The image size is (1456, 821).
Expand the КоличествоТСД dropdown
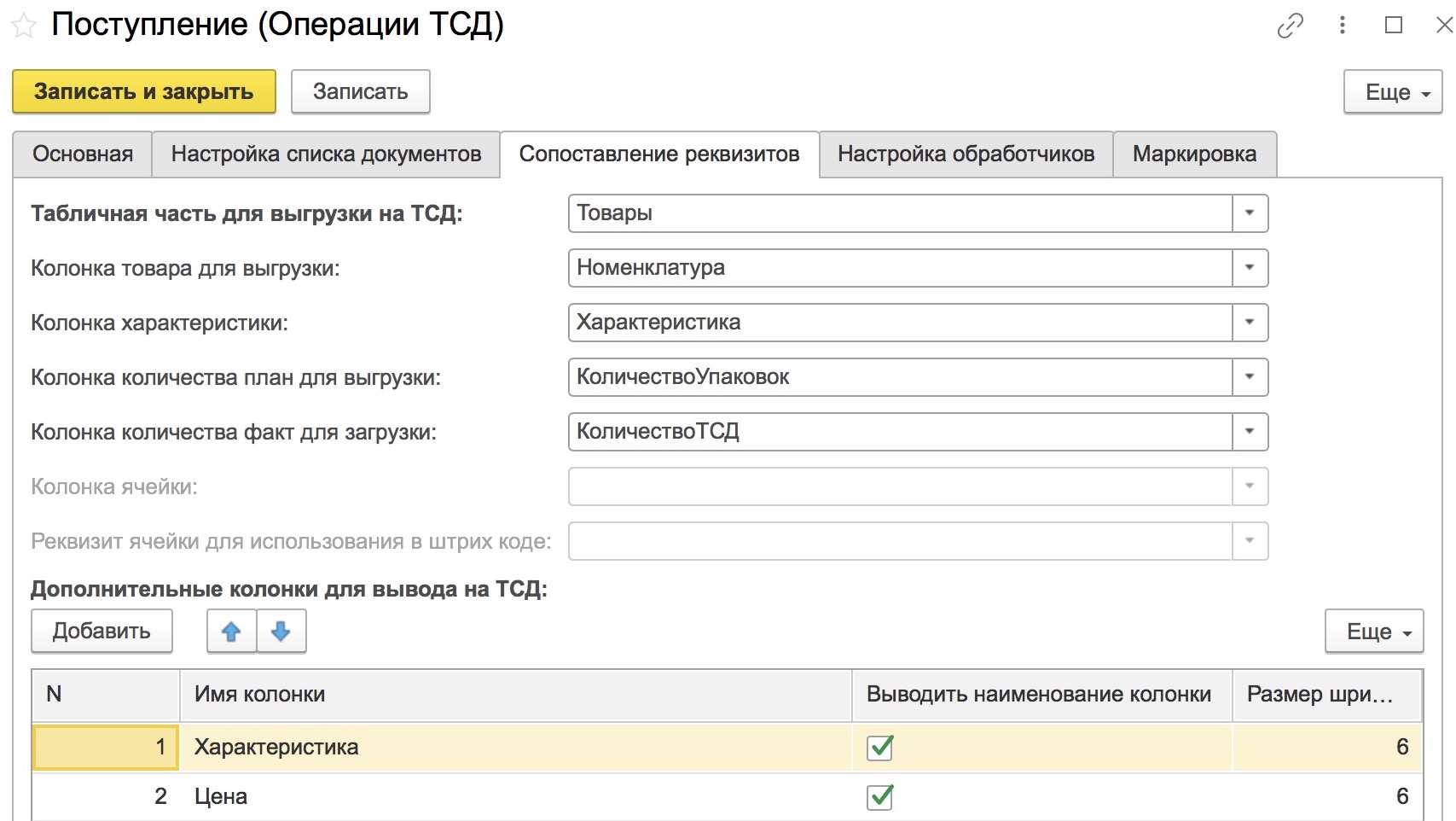1250,432
